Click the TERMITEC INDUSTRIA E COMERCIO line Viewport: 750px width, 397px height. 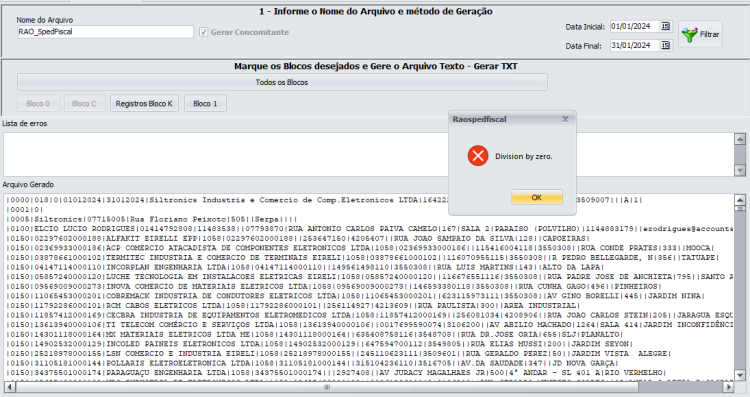pyautogui.click(x=362, y=257)
